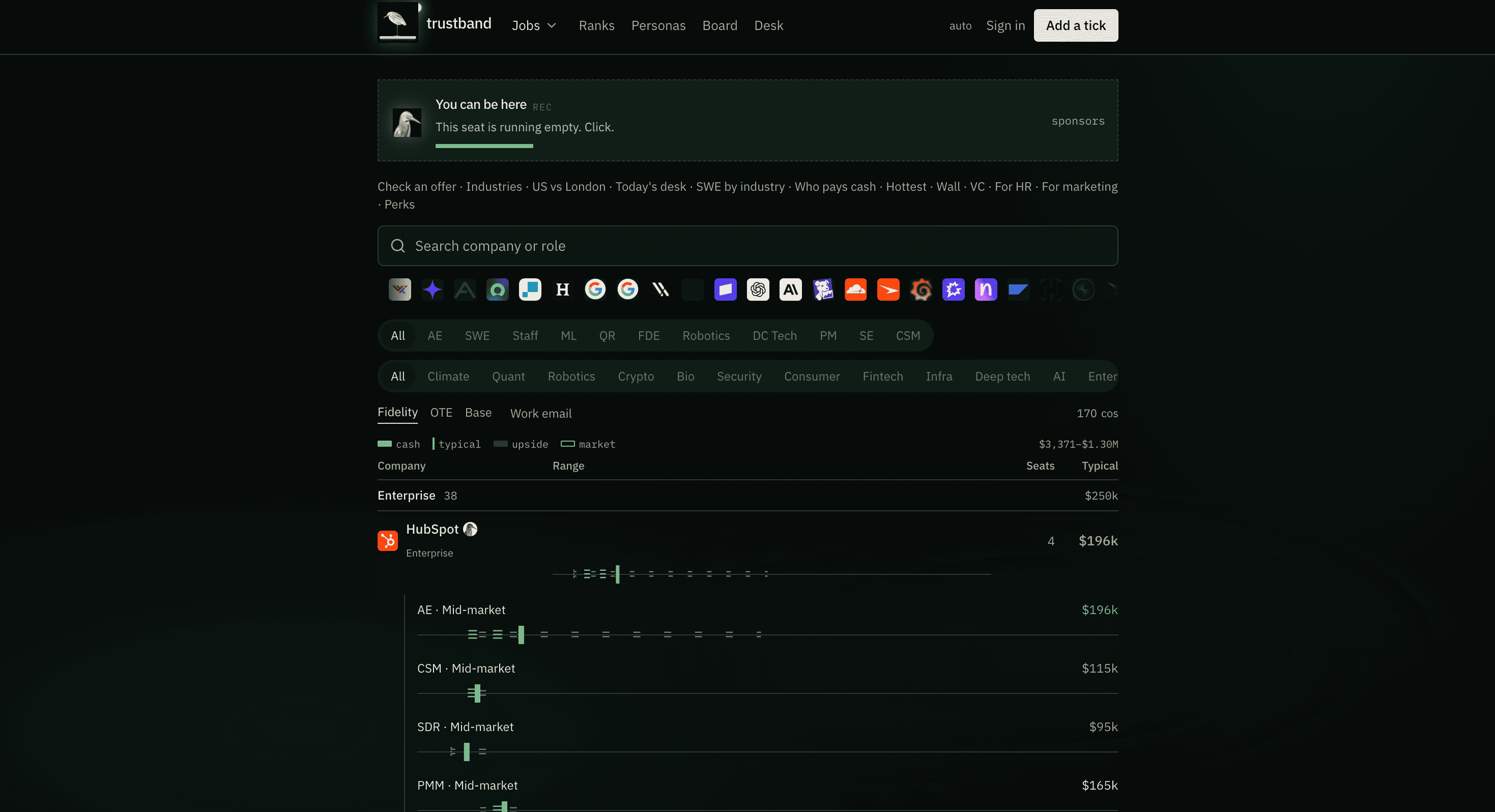Open the Today's desk link

(651, 186)
